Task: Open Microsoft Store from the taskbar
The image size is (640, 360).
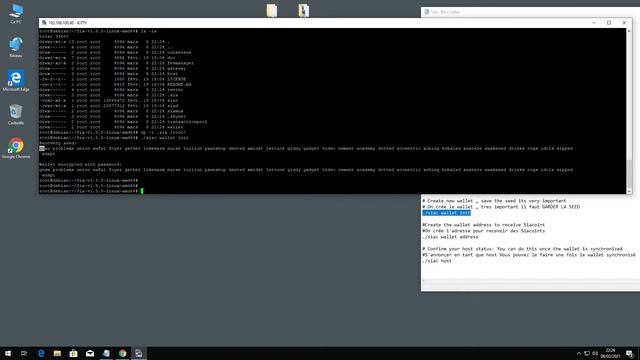Action: 73,353
